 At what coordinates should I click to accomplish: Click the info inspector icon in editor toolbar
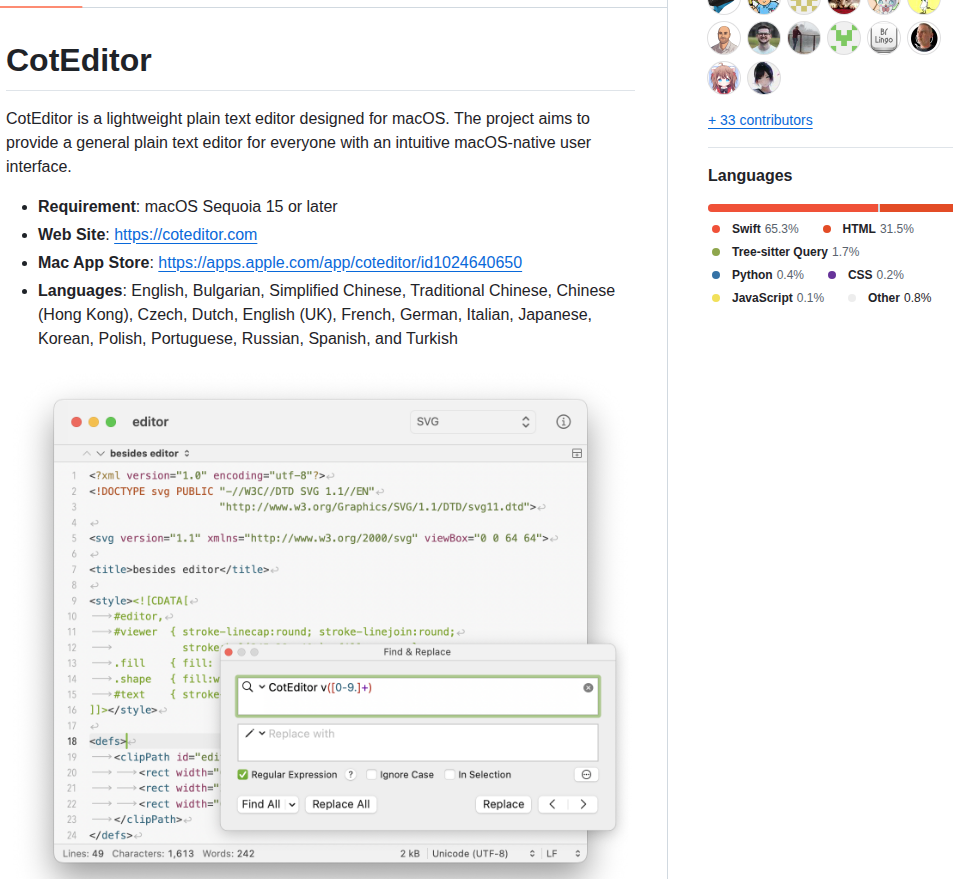tap(563, 422)
